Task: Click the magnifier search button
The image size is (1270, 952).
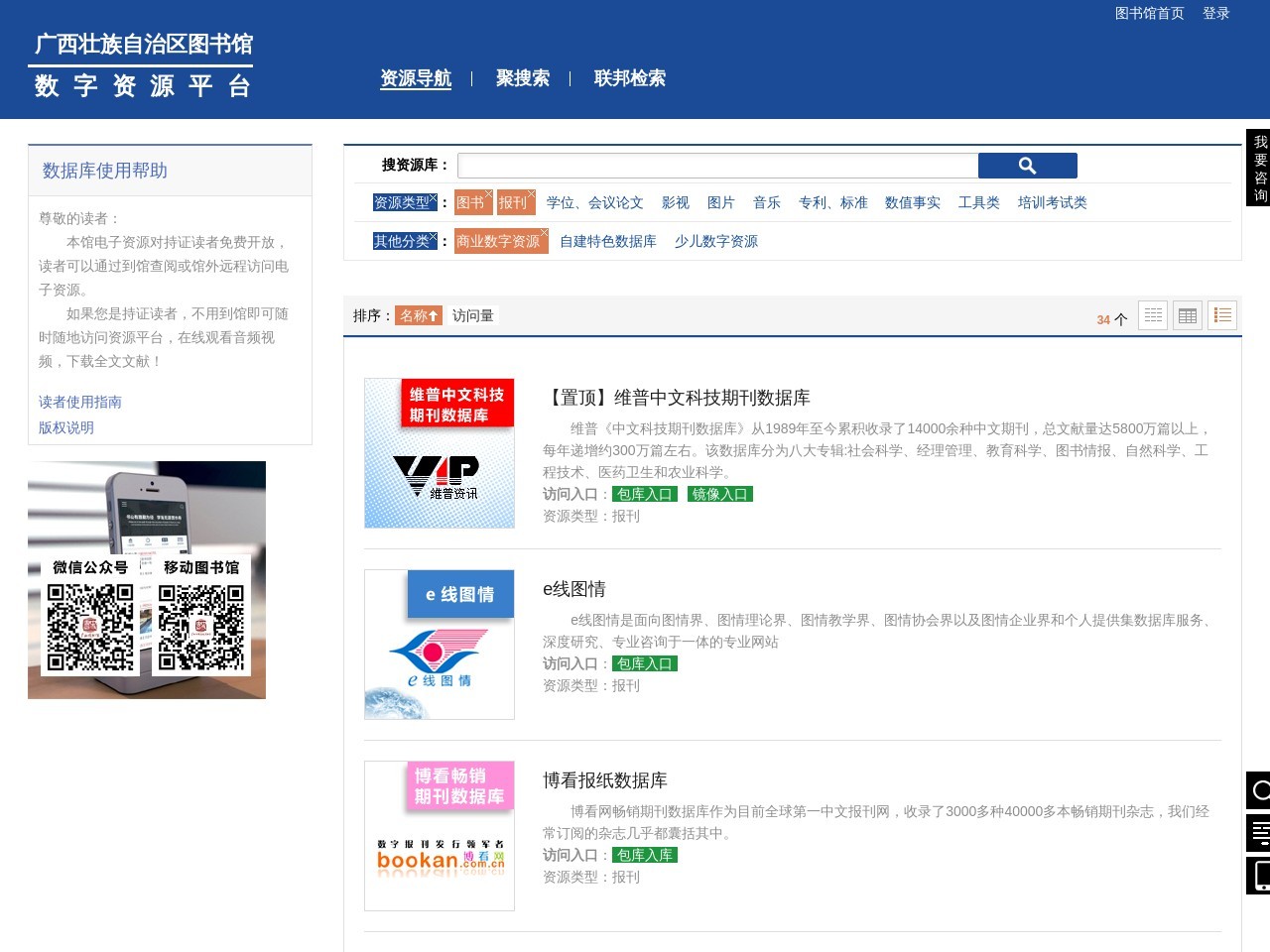Action: (x=1027, y=166)
